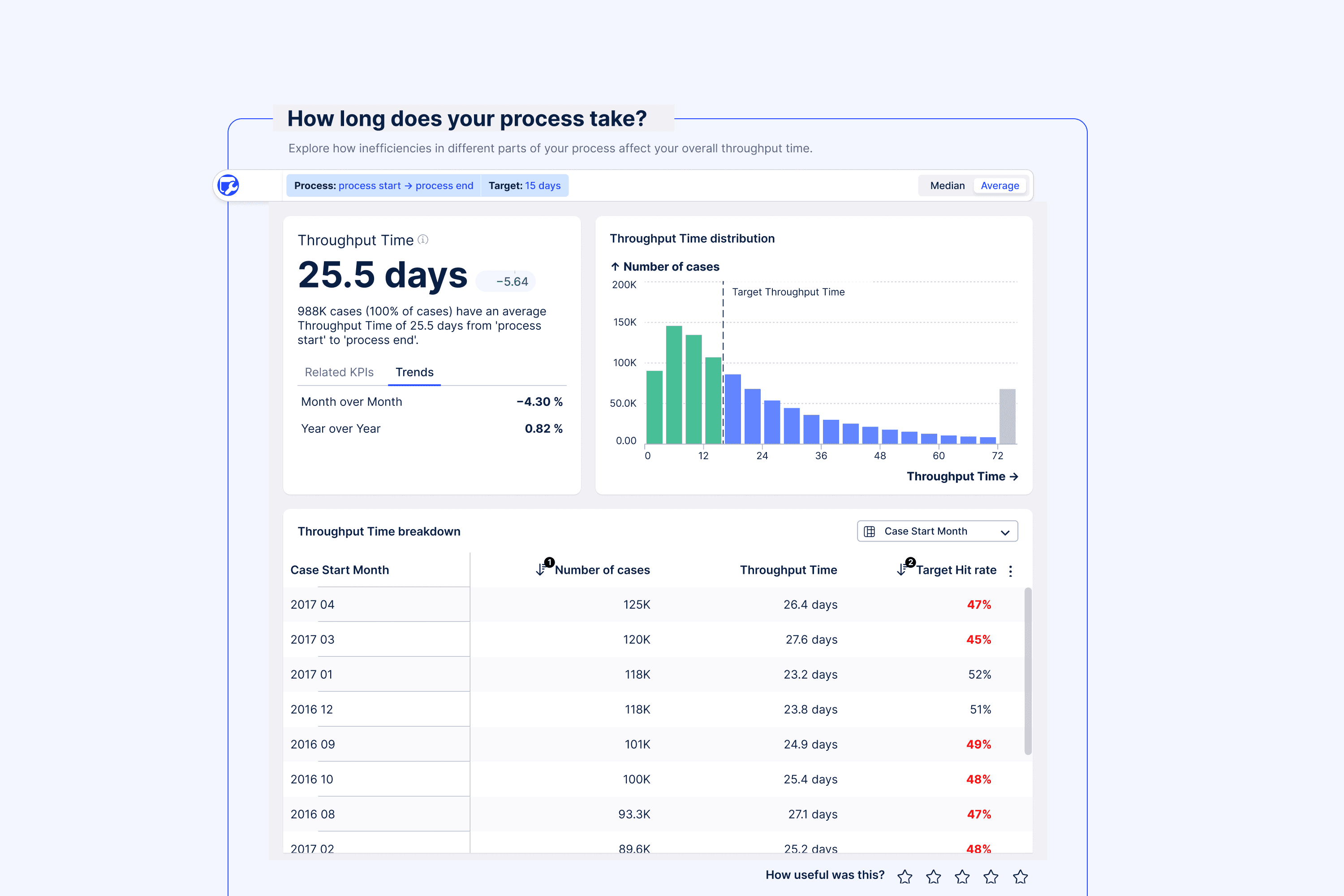
Task: Click the 23.8 days throughput value
Action: (810, 709)
